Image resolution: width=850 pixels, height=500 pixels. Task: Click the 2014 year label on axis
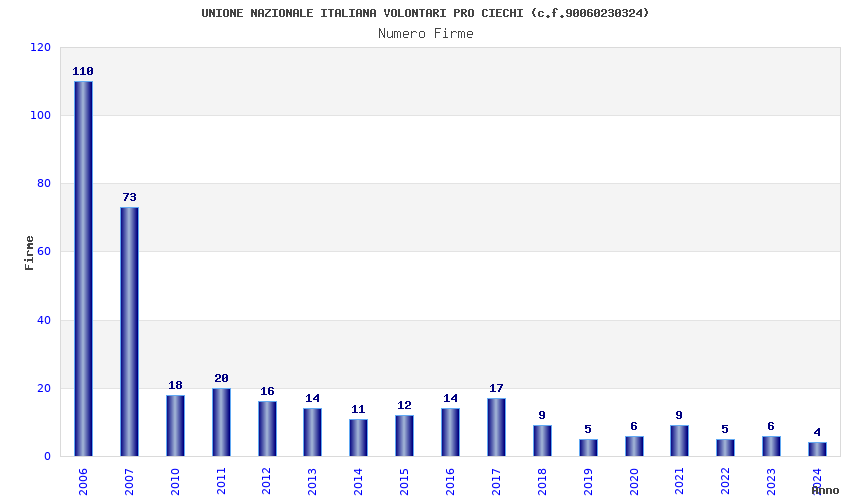pyautogui.click(x=358, y=481)
